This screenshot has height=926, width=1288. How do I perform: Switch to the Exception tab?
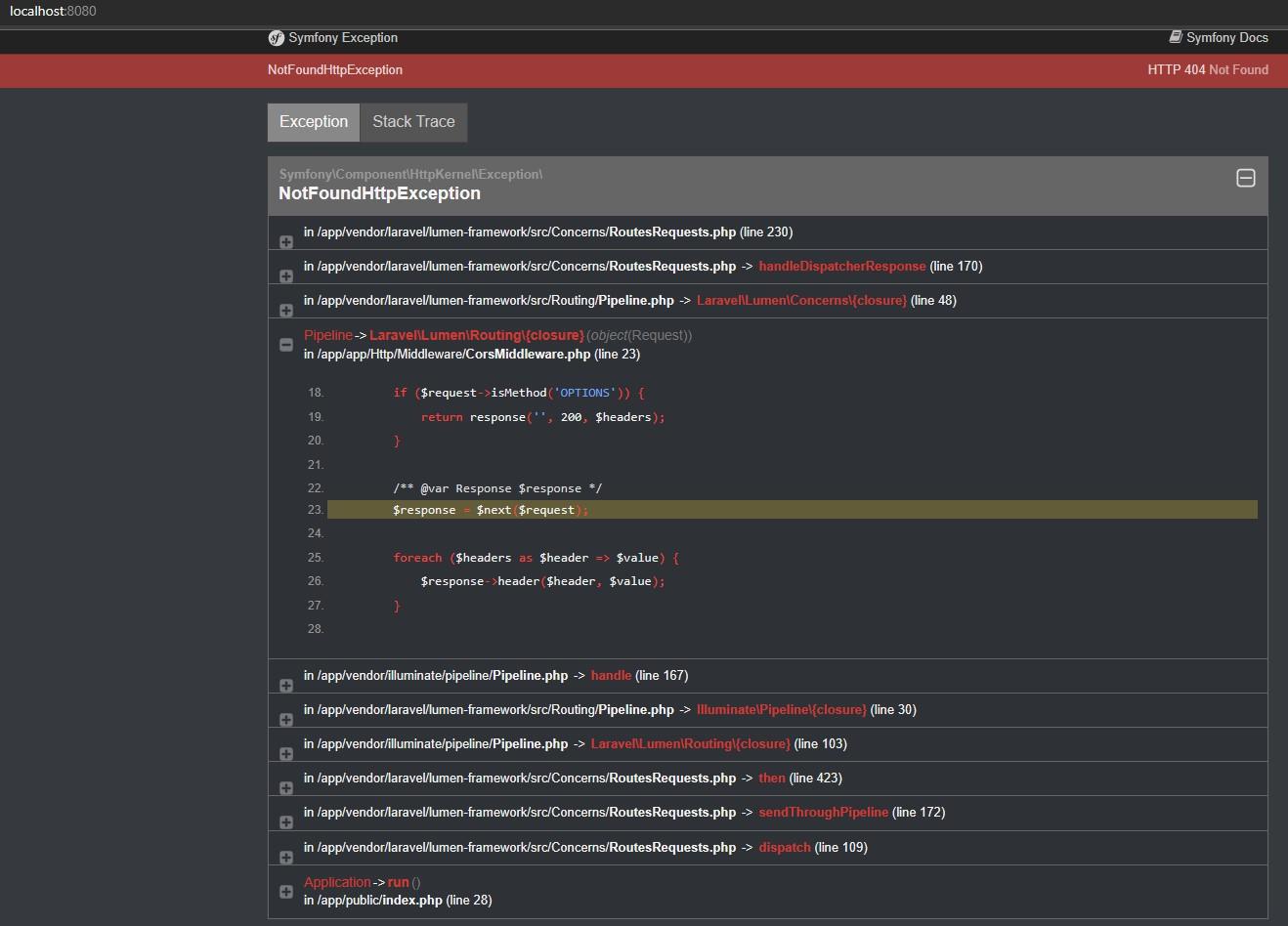coord(314,122)
